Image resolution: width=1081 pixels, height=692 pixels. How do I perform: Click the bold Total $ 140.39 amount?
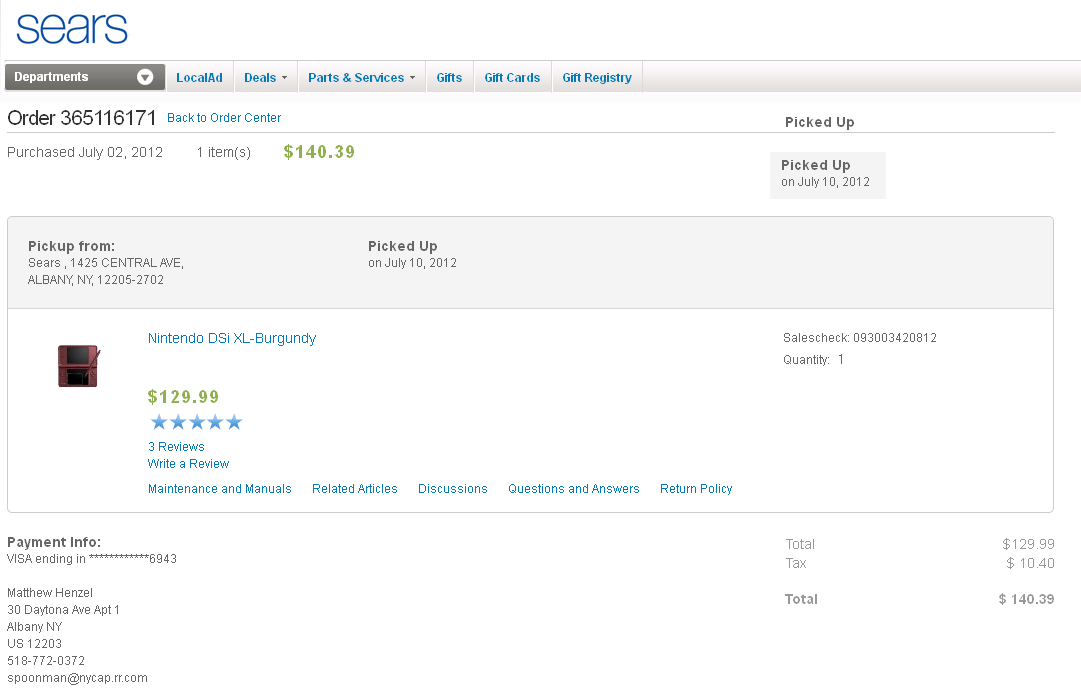click(1027, 599)
